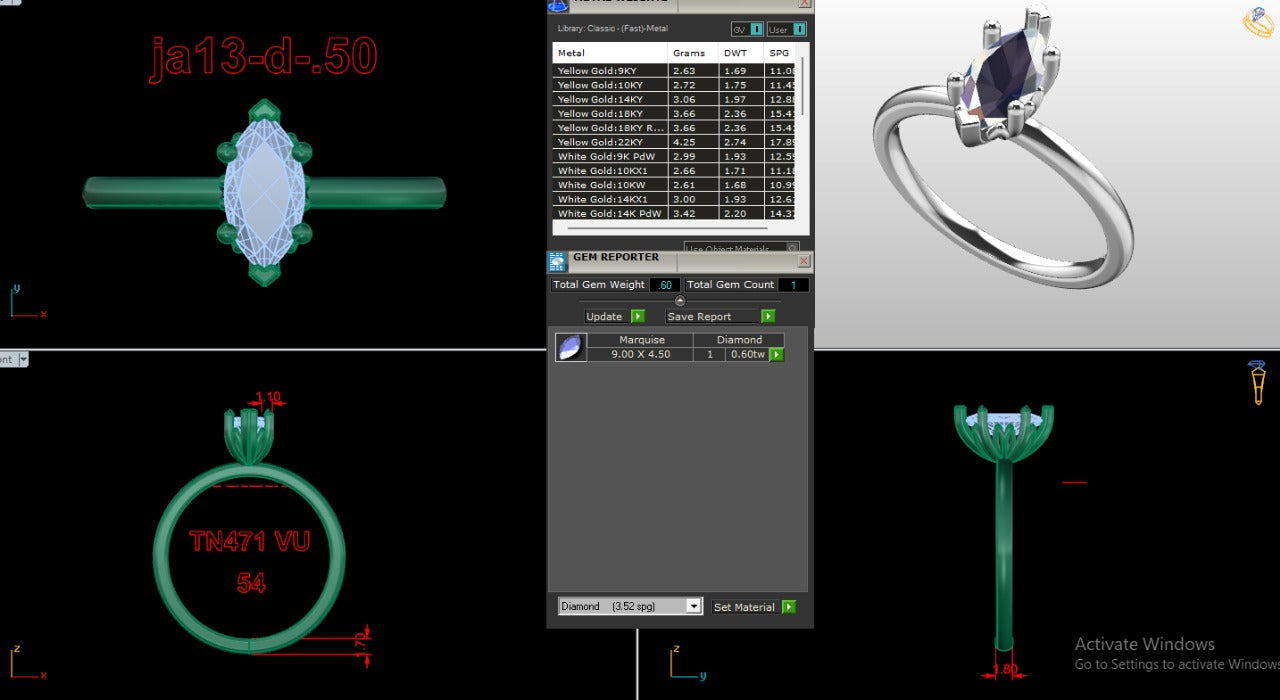Click the Grams column header

(x=693, y=53)
